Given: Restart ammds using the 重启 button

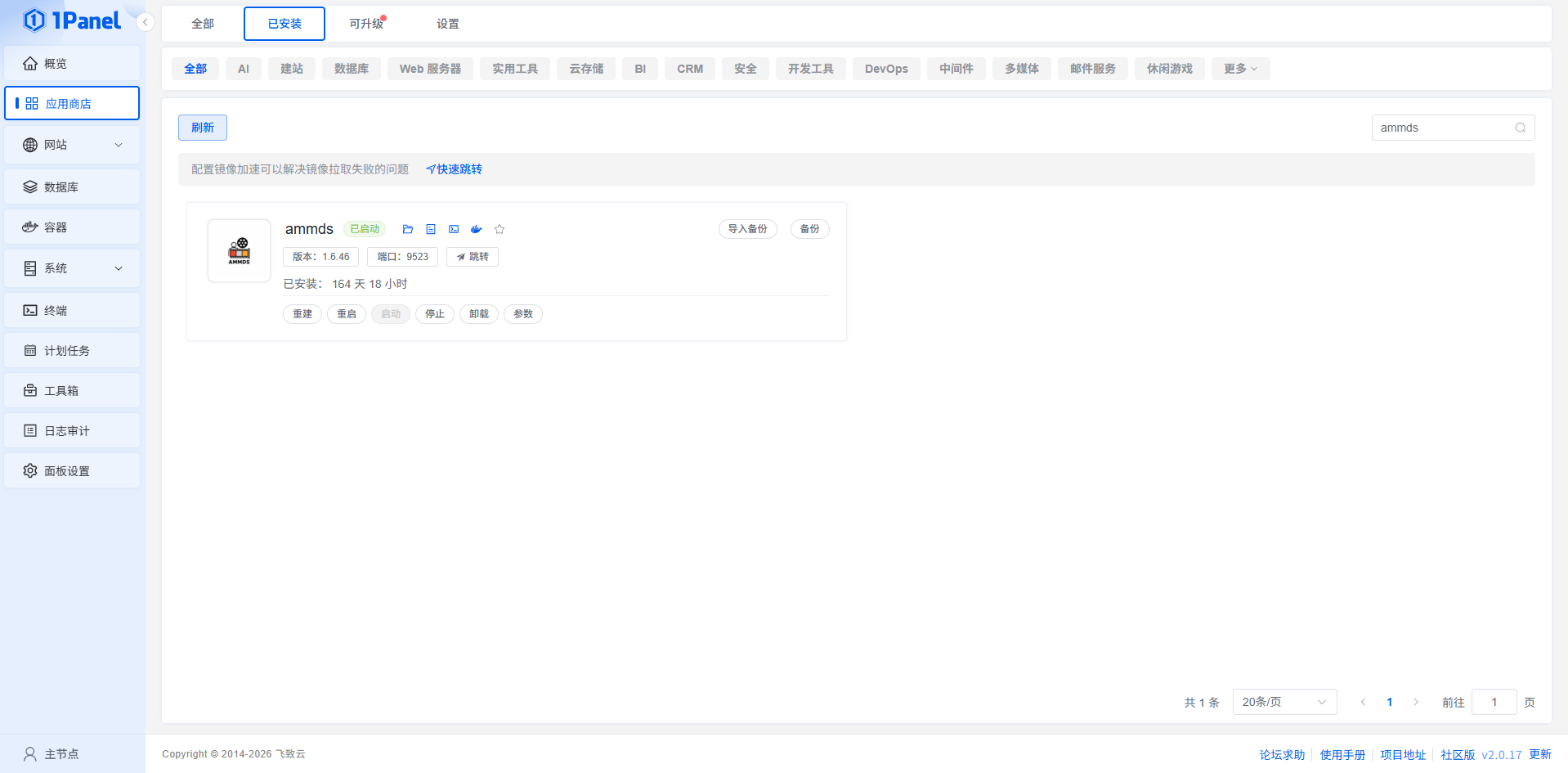Looking at the screenshot, I should pyautogui.click(x=347, y=313).
